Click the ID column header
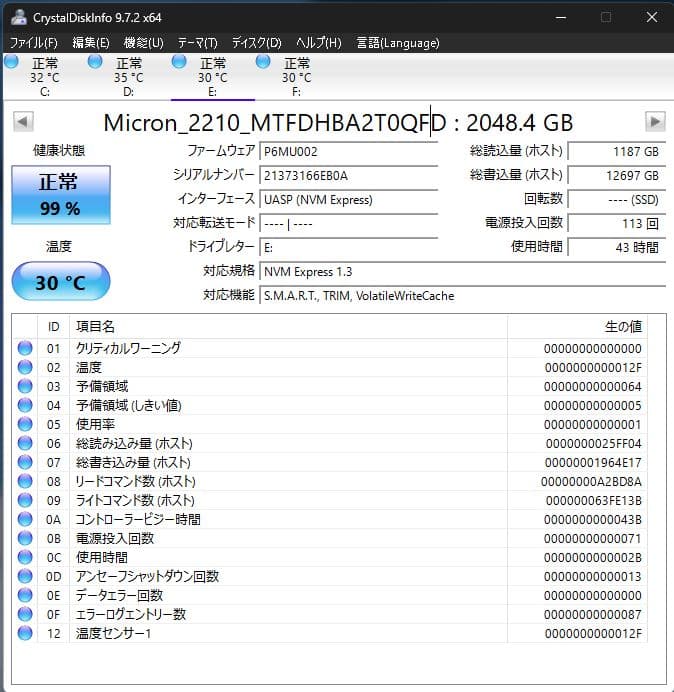The image size is (674, 692). 53,327
